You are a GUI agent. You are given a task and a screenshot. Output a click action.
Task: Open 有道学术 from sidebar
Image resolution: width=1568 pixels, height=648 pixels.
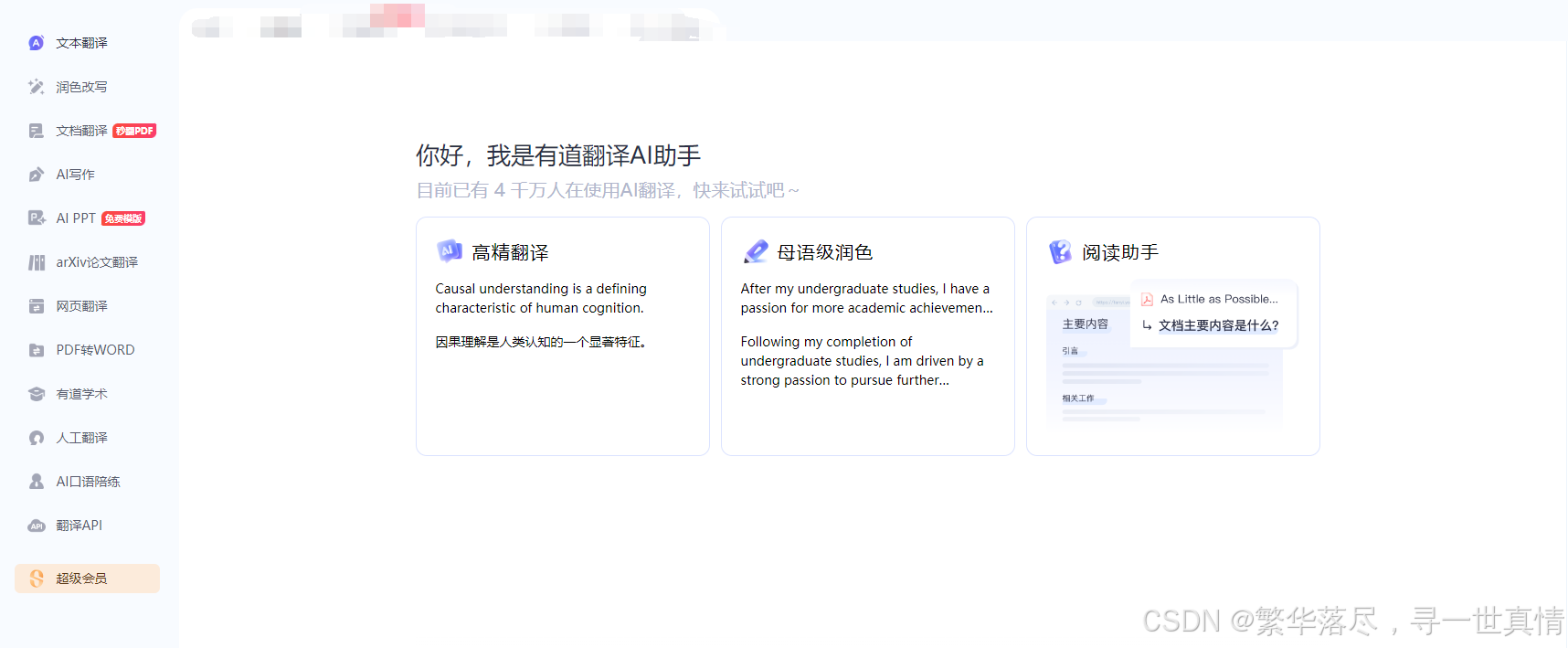pyautogui.click(x=81, y=394)
